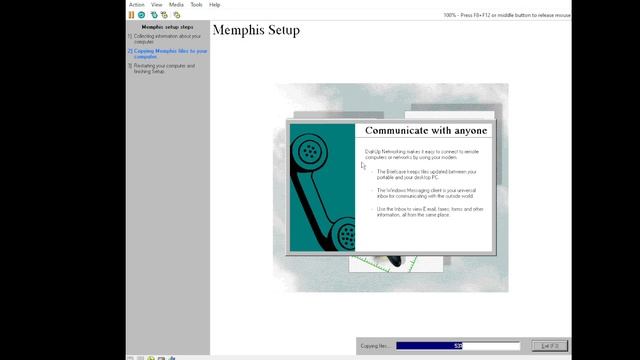Click the Windows Messaging client bullet text

pos(426,193)
